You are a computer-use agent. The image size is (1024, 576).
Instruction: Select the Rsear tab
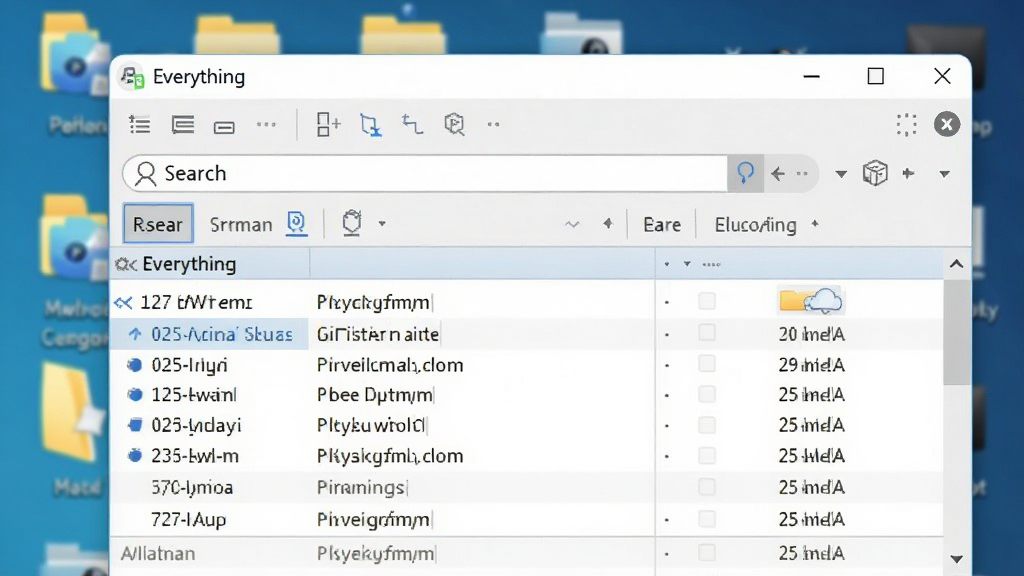pyautogui.click(x=157, y=224)
